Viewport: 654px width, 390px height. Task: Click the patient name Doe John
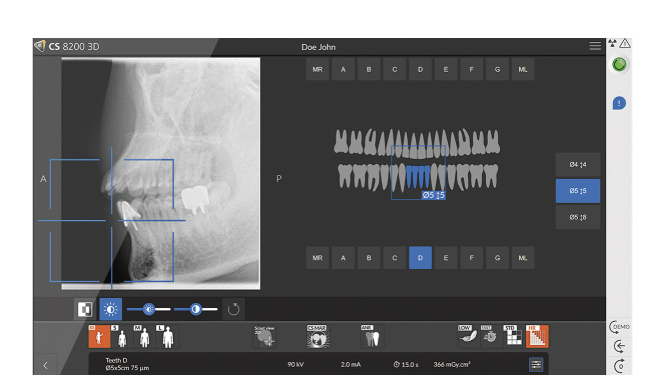click(318, 47)
